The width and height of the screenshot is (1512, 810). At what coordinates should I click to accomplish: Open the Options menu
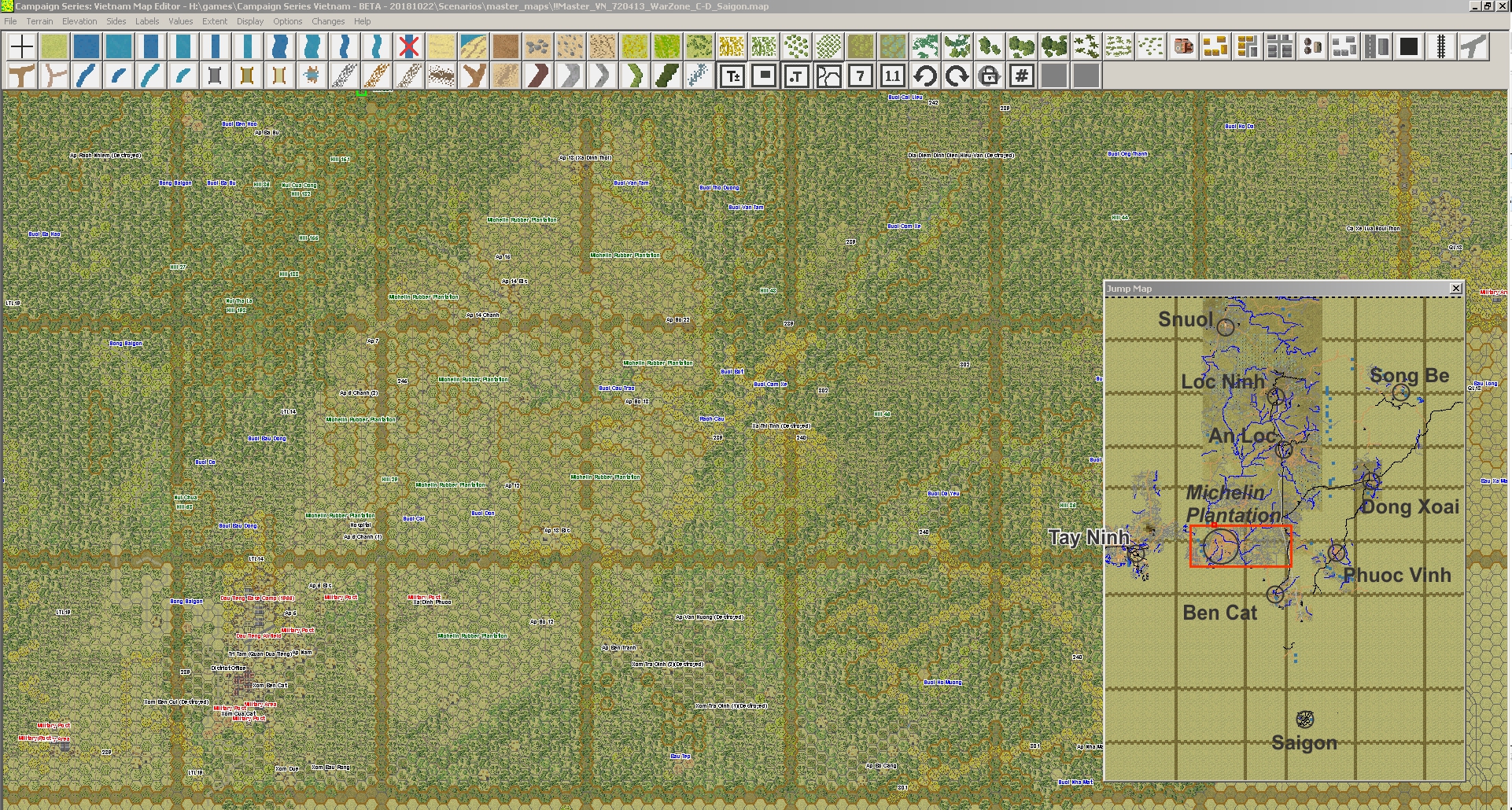coord(288,21)
